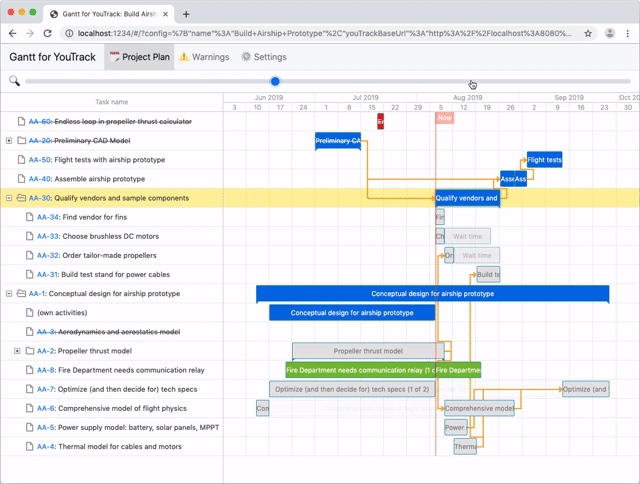Viewport: 640px width, 484px height.
Task: Select the Preliminary CAD Gantt bar
Action: tap(338, 141)
